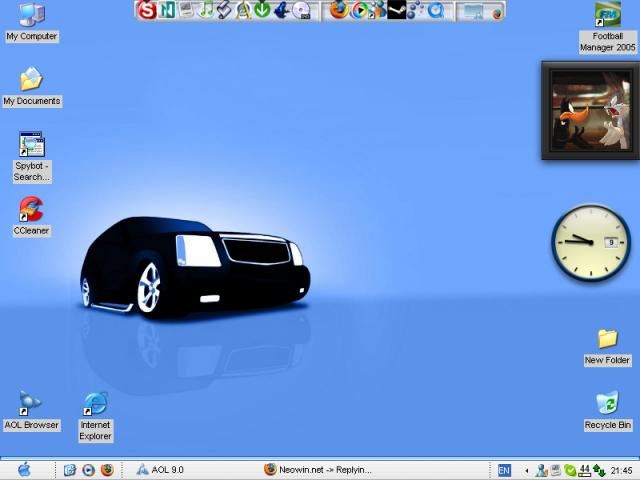The image size is (640, 480).
Task: Launch Windows Media Player from top dock
Action: click(x=359, y=11)
